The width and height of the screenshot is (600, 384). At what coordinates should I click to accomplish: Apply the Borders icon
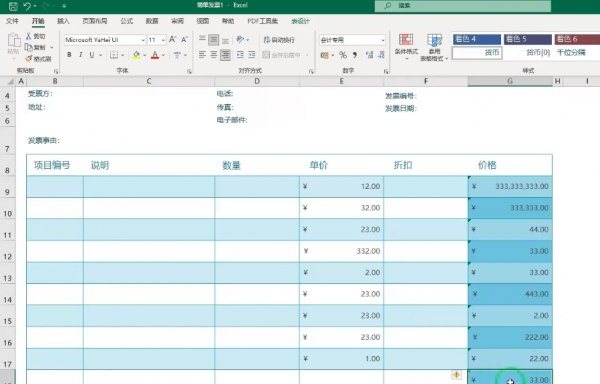coord(114,55)
